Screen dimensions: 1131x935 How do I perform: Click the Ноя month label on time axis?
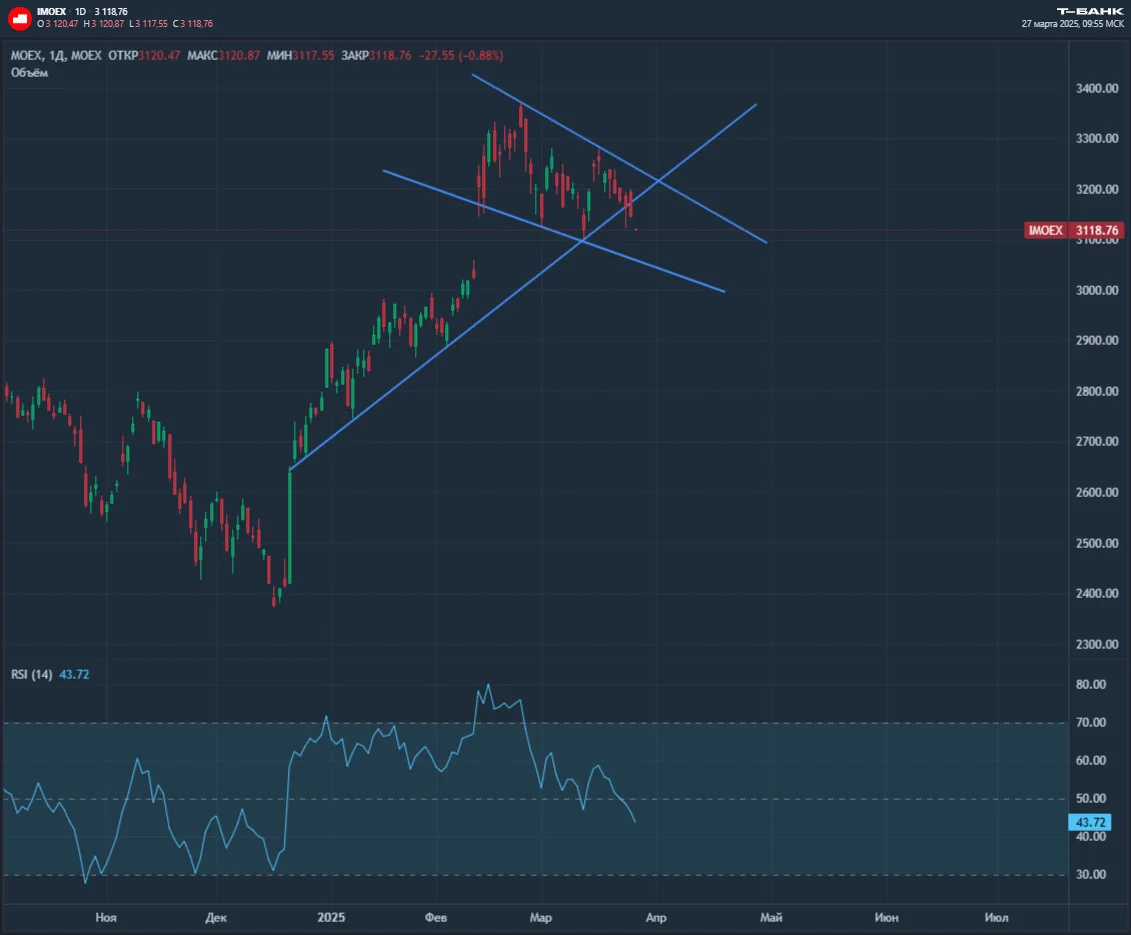[x=106, y=918]
